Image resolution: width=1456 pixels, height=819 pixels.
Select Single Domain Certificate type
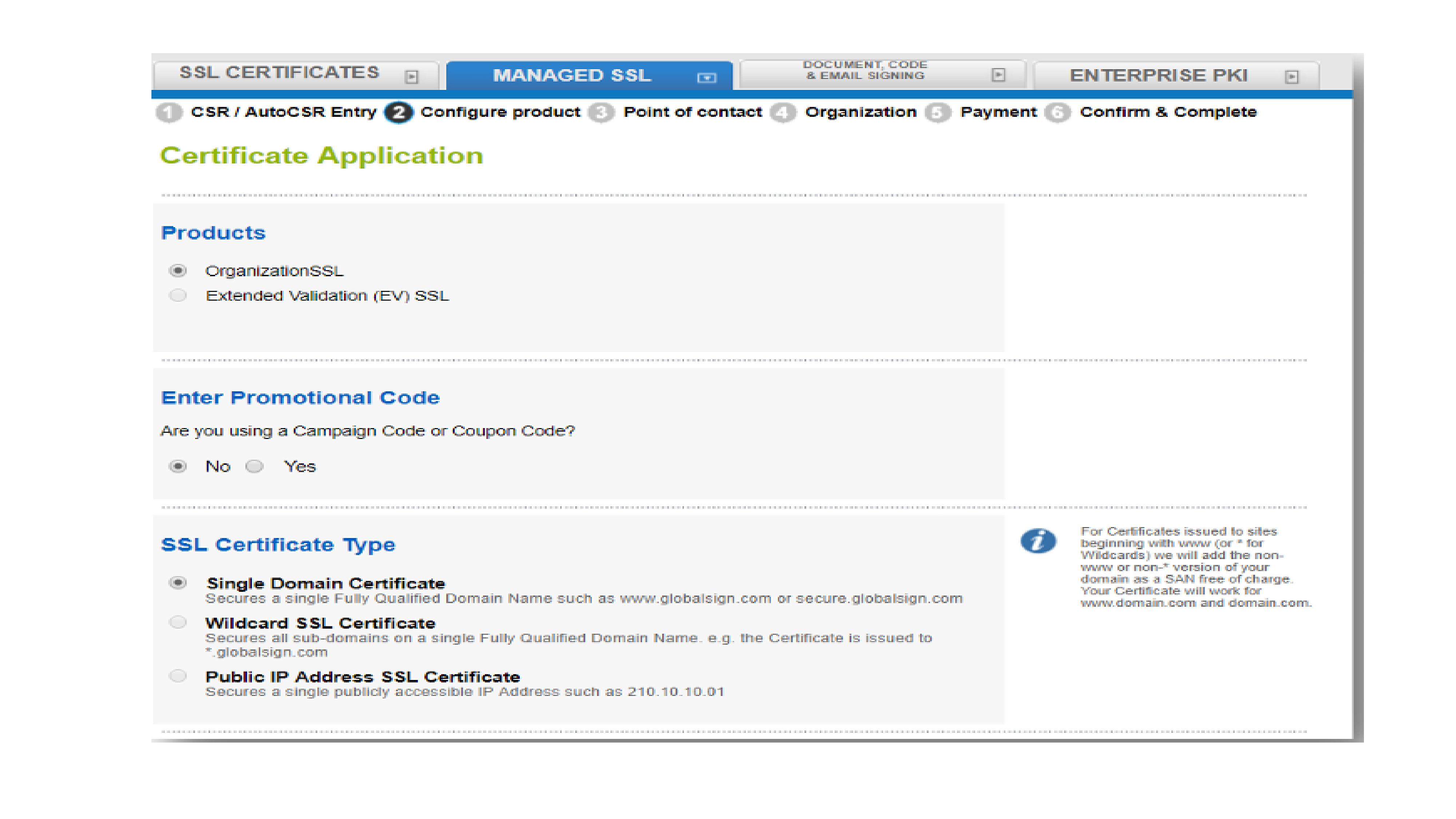pos(178,583)
